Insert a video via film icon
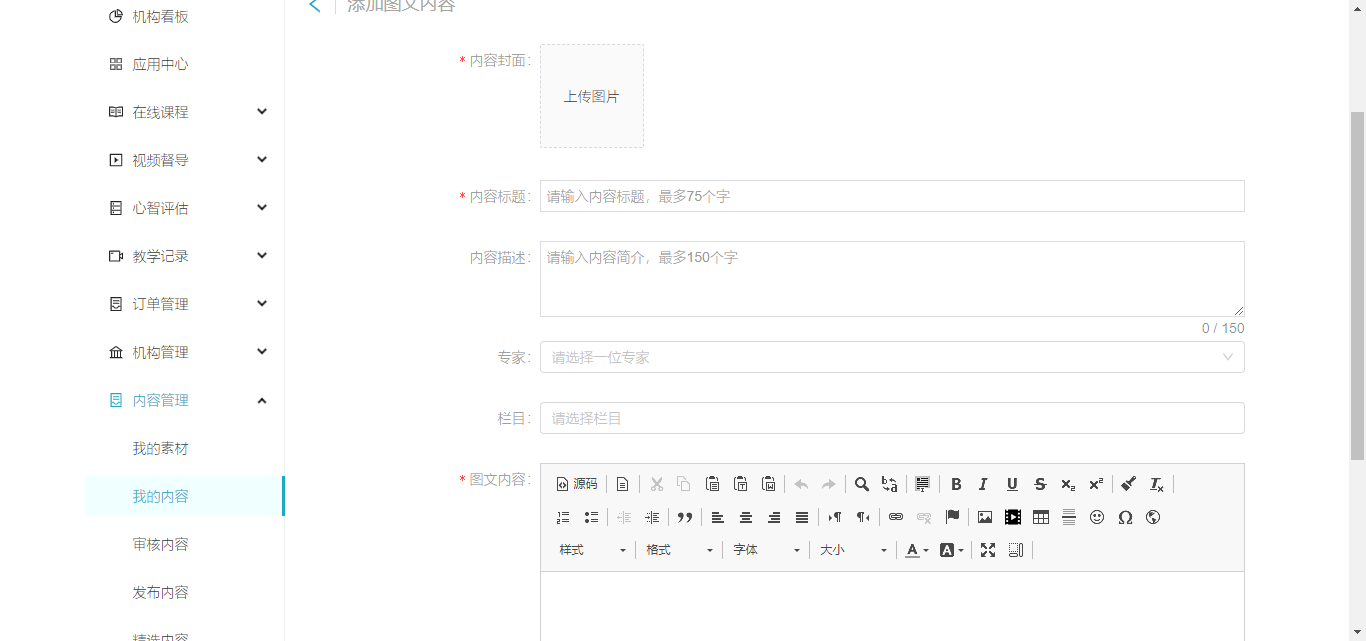Image resolution: width=1366 pixels, height=641 pixels. (x=1013, y=517)
